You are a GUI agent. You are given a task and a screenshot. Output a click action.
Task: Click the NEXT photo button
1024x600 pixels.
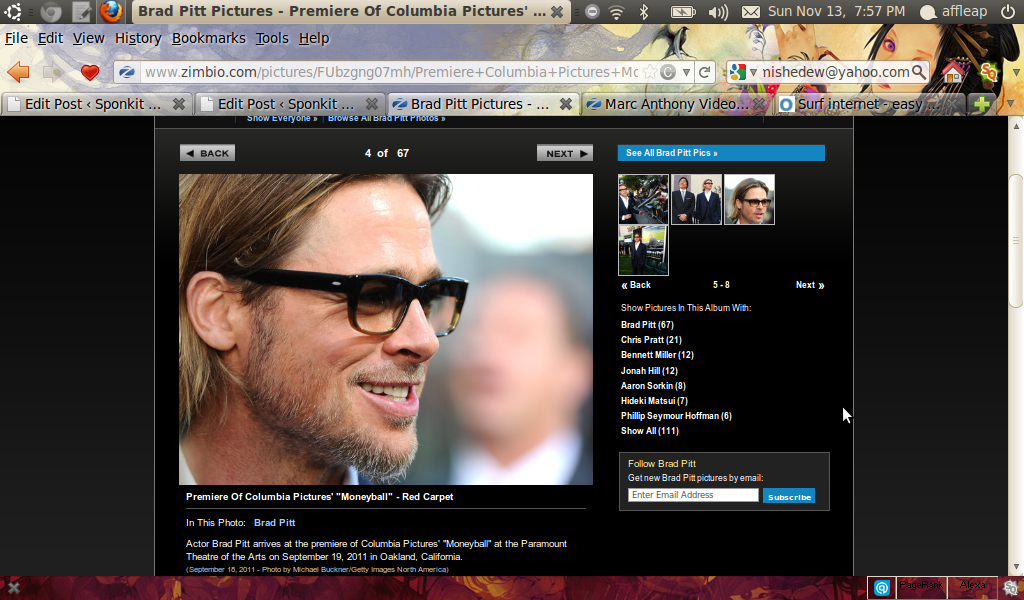tap(565, 153)
